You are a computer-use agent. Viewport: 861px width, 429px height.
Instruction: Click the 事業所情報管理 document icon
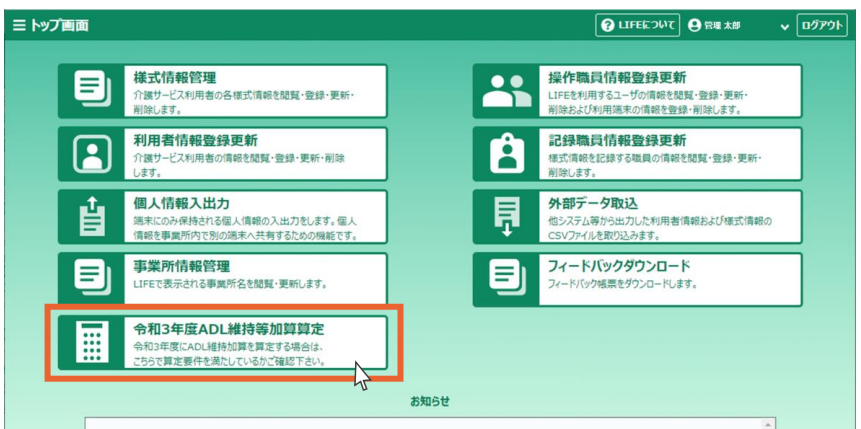click(92, 279)
